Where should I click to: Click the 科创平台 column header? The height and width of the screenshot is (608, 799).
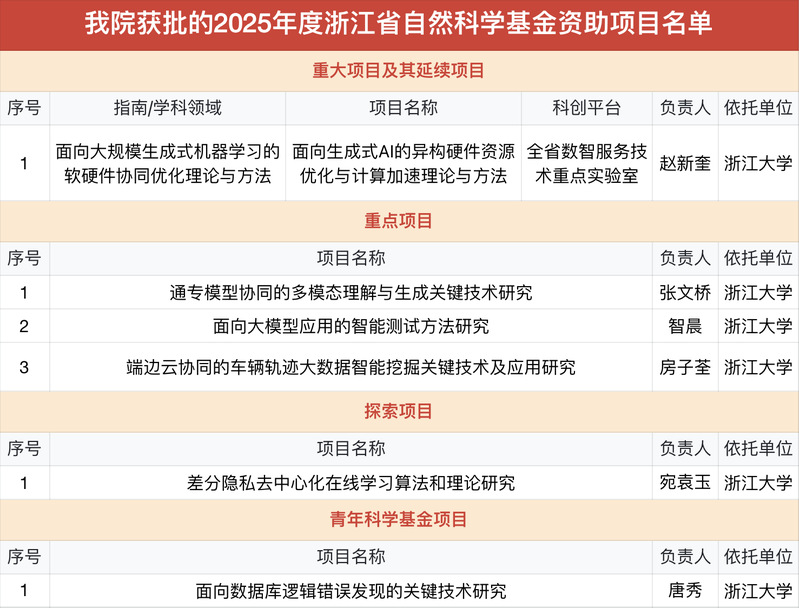tap(586, 108)
